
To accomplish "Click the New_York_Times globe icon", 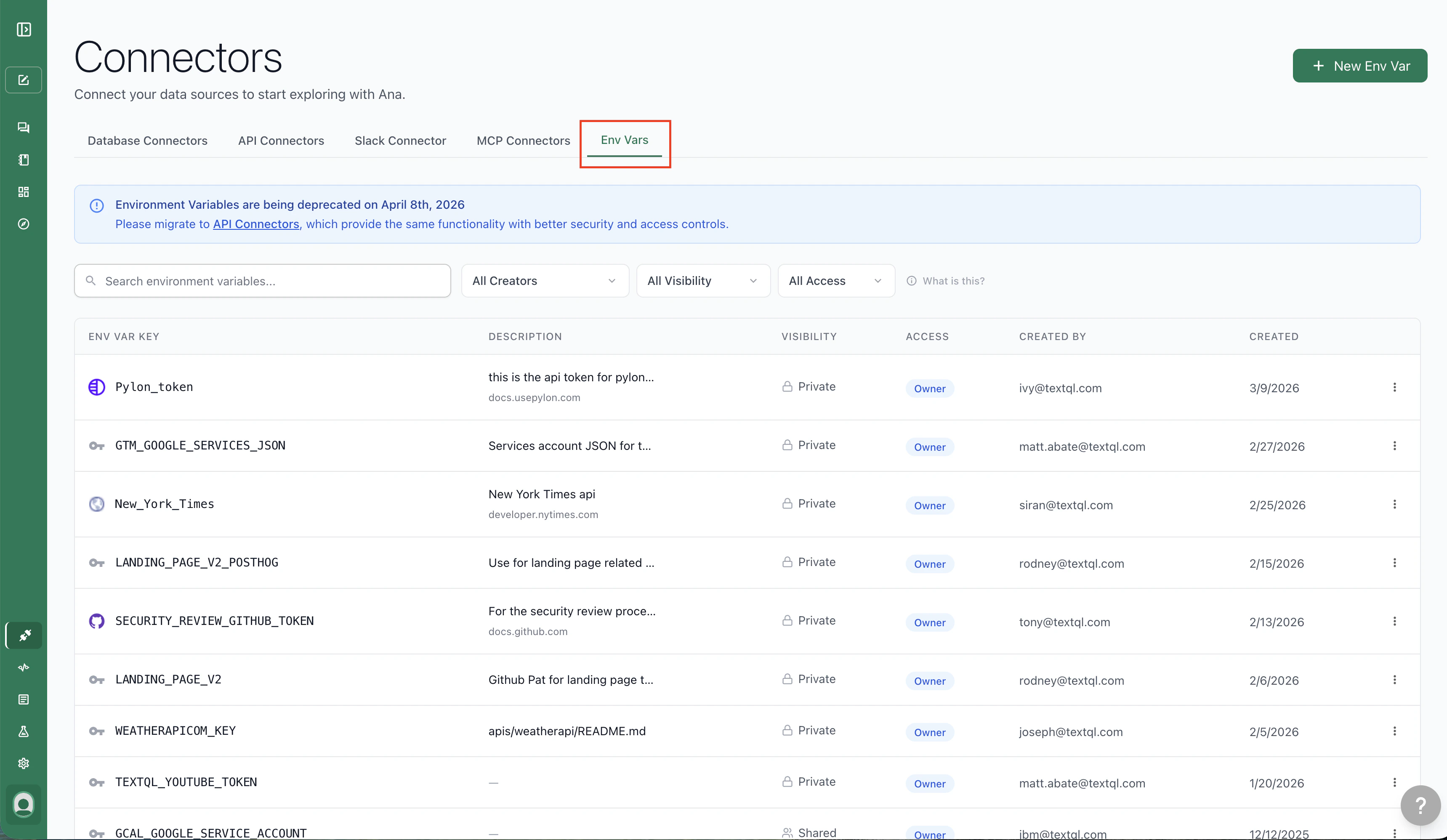I will pos(96,504).
